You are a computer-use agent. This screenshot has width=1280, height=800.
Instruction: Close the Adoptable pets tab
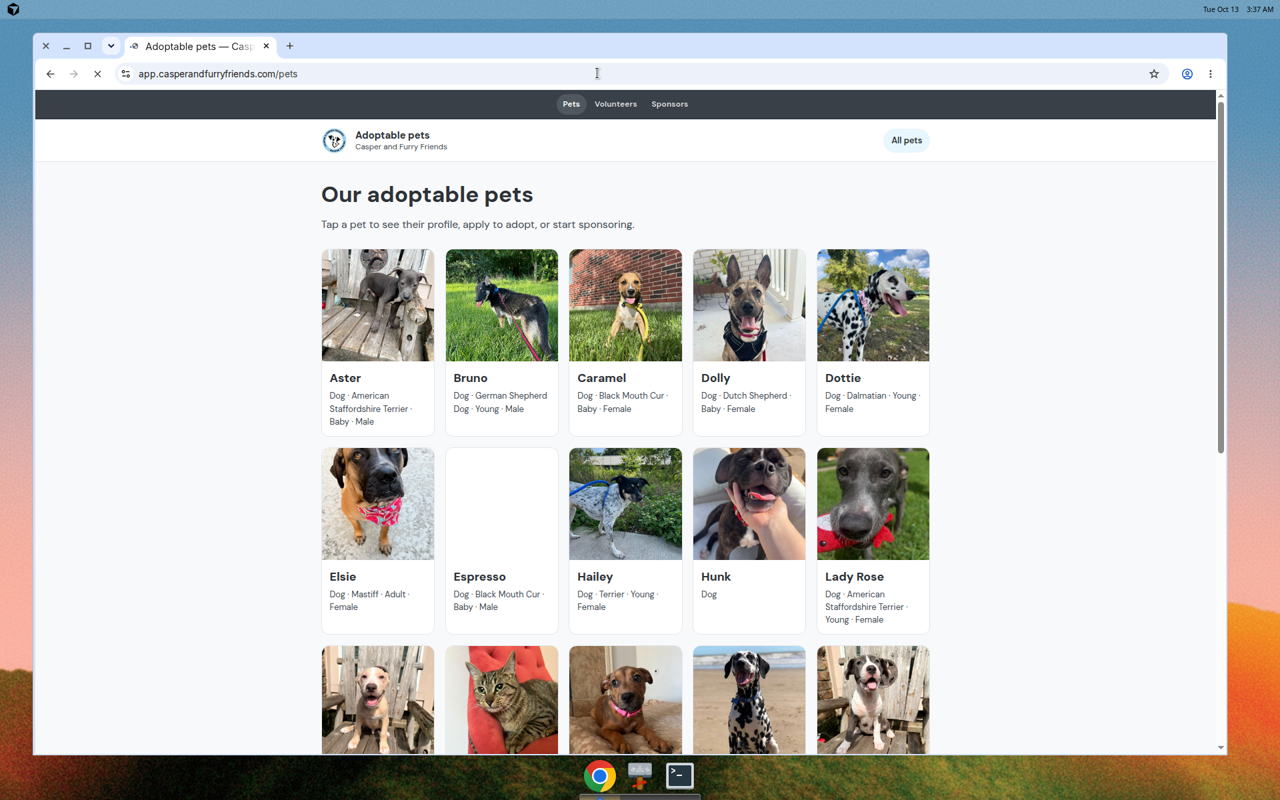pos(266,46)
